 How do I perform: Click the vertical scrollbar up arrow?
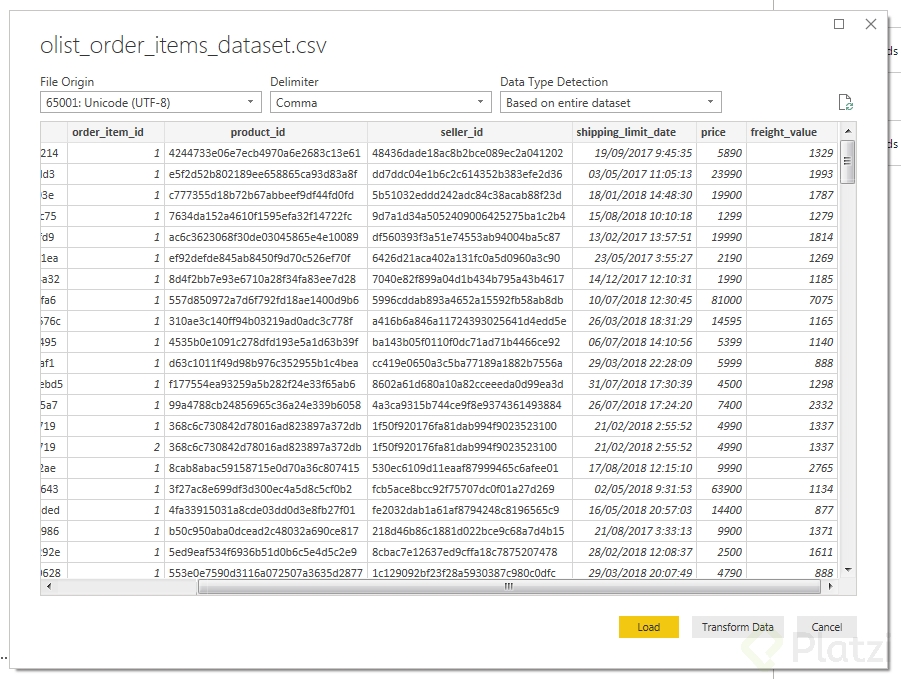848,131
